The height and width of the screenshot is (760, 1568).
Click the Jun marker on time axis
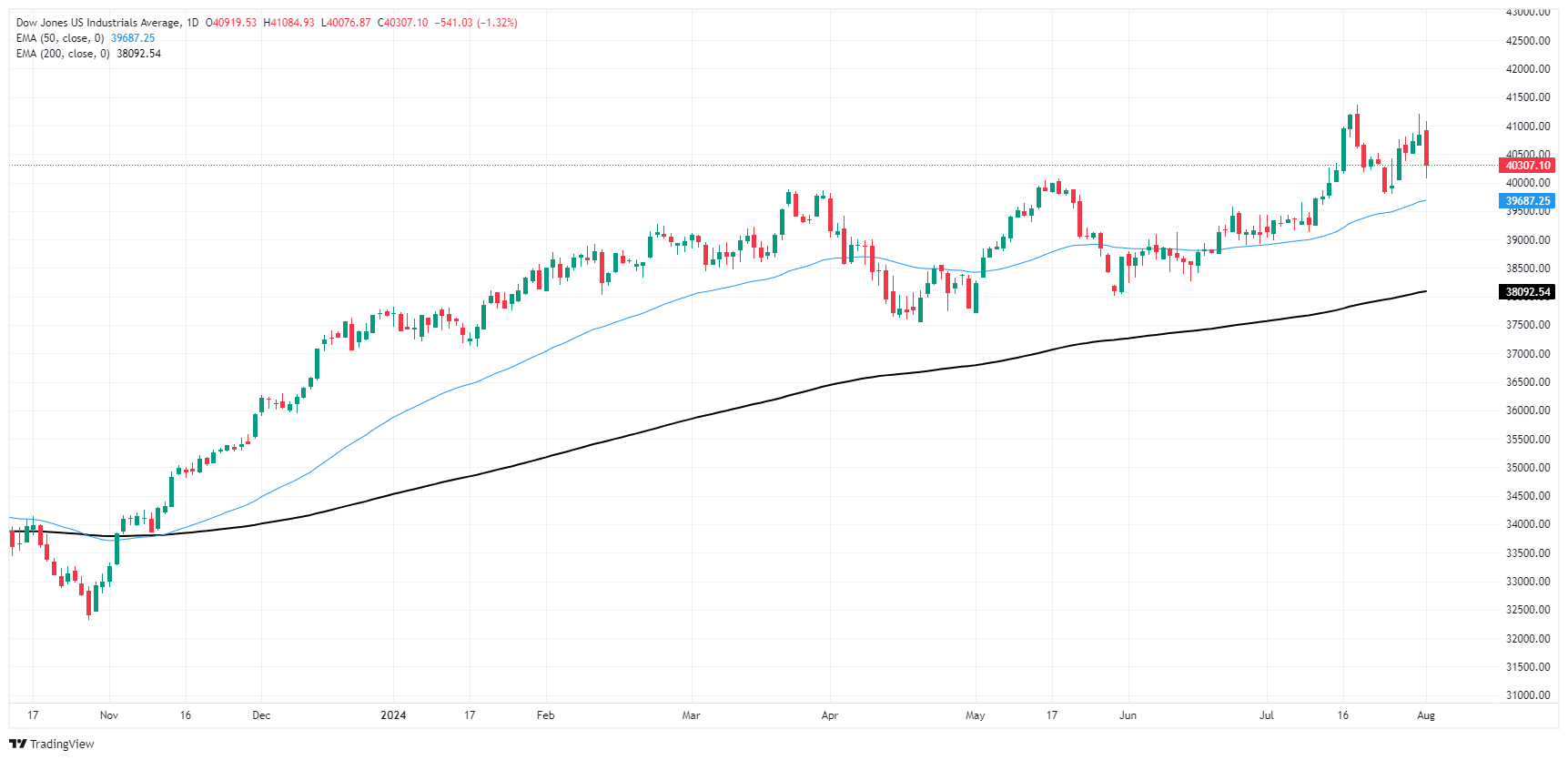tap(1128, 715)
